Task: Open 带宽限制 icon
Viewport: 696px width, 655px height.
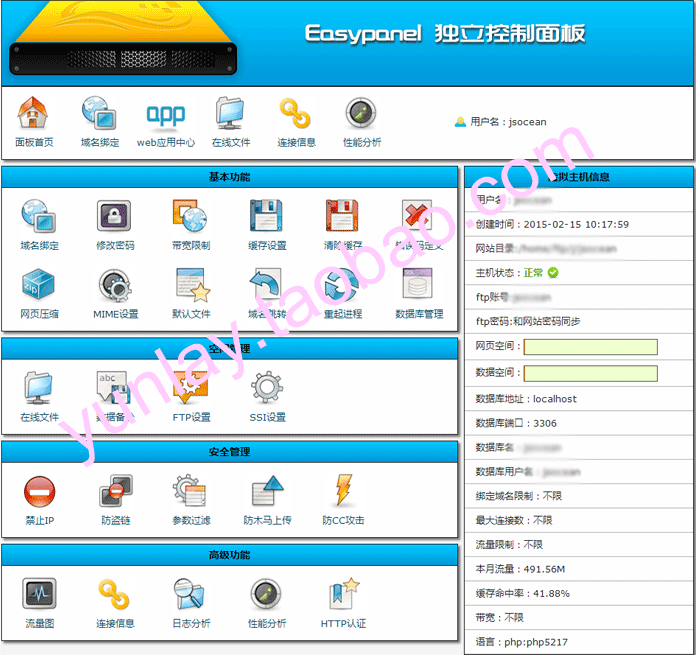Action: pyautogui.click(x=190, y=216)
